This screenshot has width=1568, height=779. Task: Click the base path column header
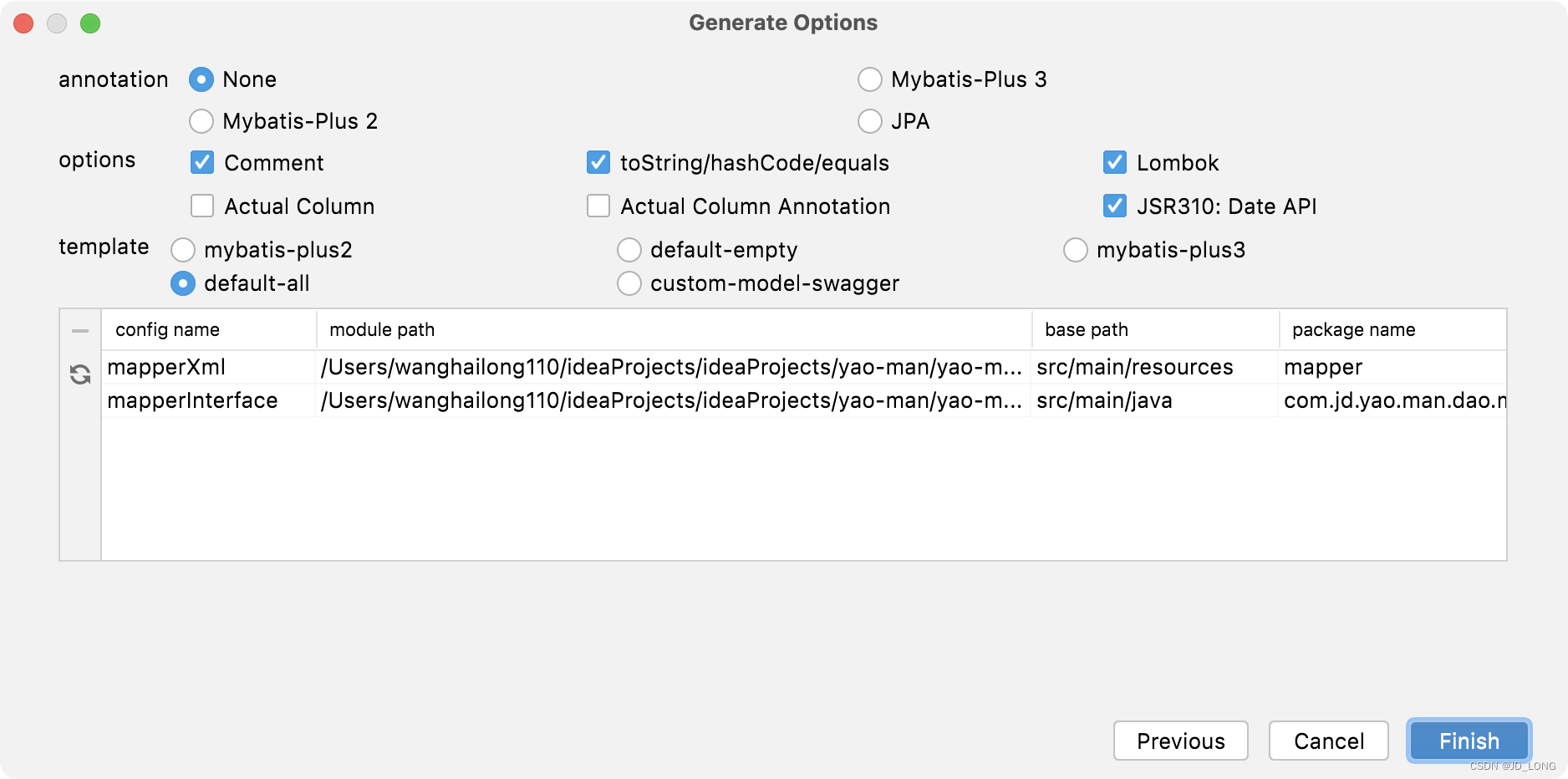(x=1155, y=329)
